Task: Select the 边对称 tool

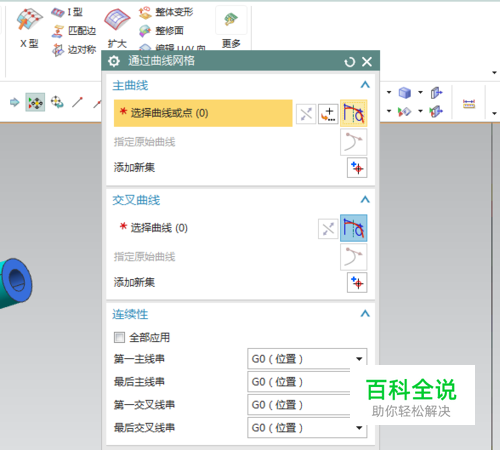Action: 74,50
